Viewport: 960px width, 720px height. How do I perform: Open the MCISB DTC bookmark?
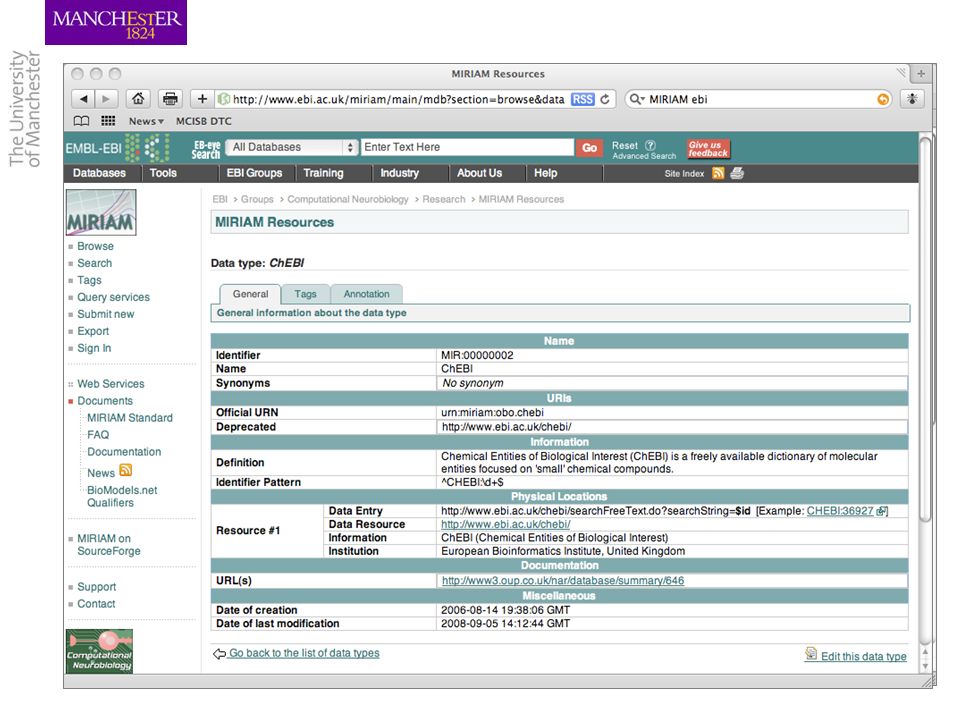204,121
